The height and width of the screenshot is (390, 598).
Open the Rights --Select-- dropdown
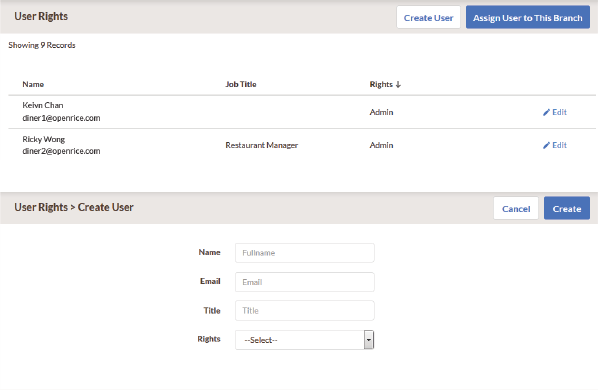tap(304, 340)
